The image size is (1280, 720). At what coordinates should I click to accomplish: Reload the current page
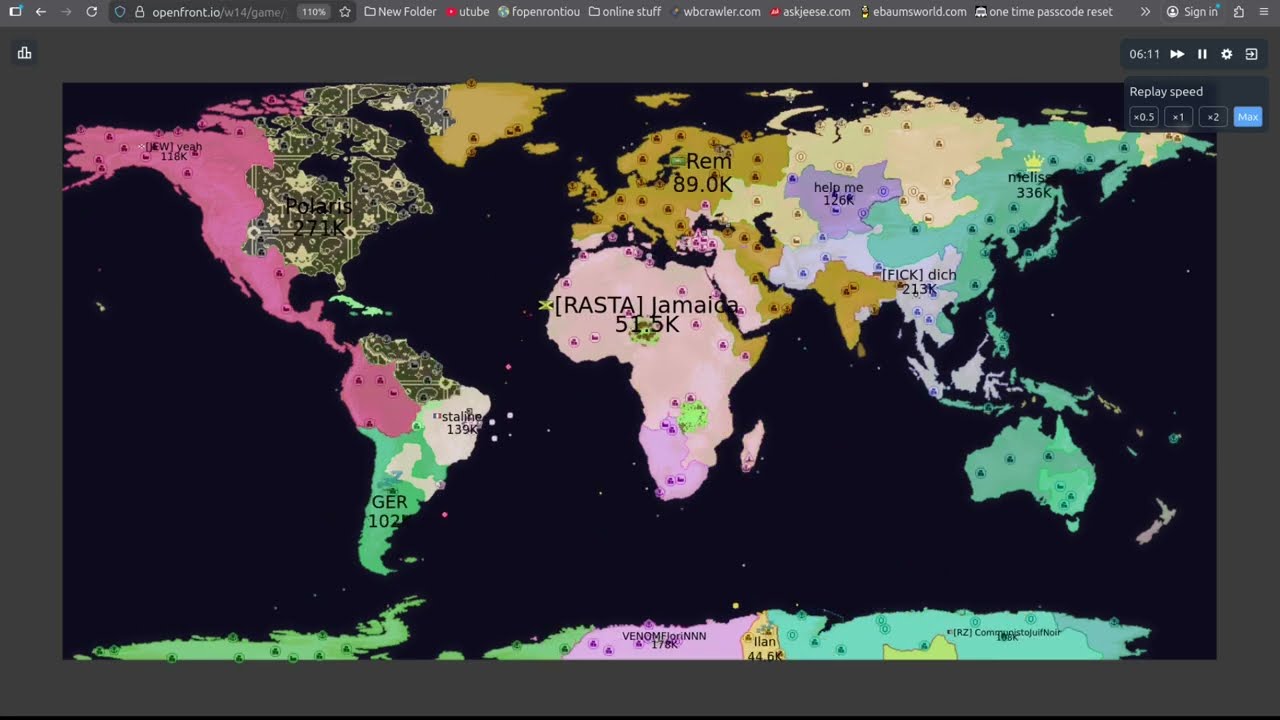tap(92, 12)
